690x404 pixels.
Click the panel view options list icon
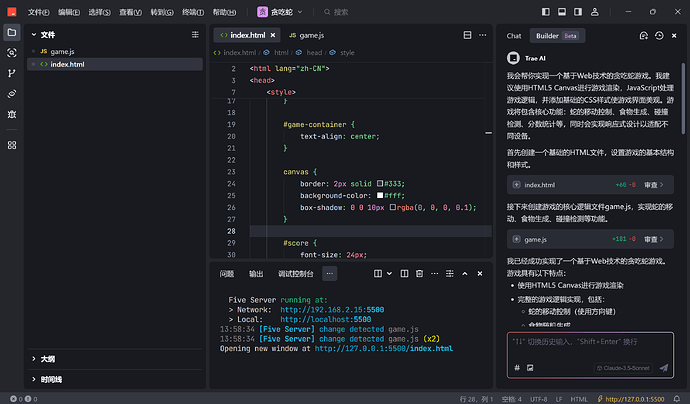coord(449,274)
